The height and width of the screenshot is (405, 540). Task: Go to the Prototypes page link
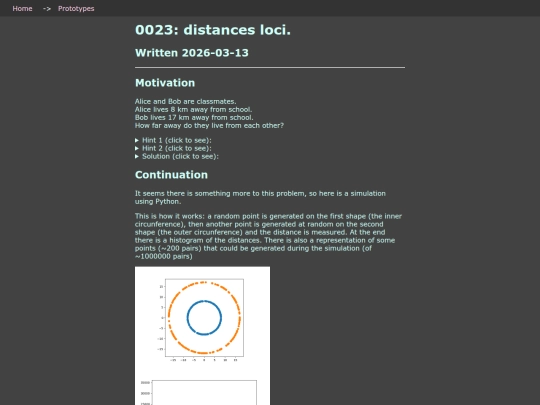click(x=76, y=9)
